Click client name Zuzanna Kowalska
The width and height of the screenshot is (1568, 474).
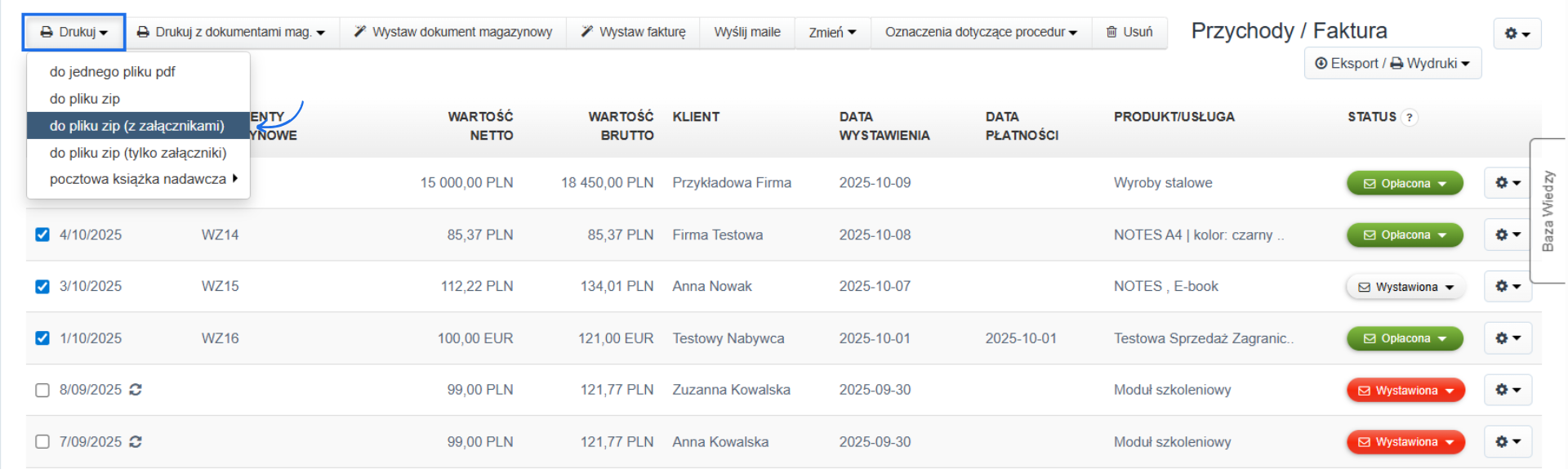pos(731,390)
